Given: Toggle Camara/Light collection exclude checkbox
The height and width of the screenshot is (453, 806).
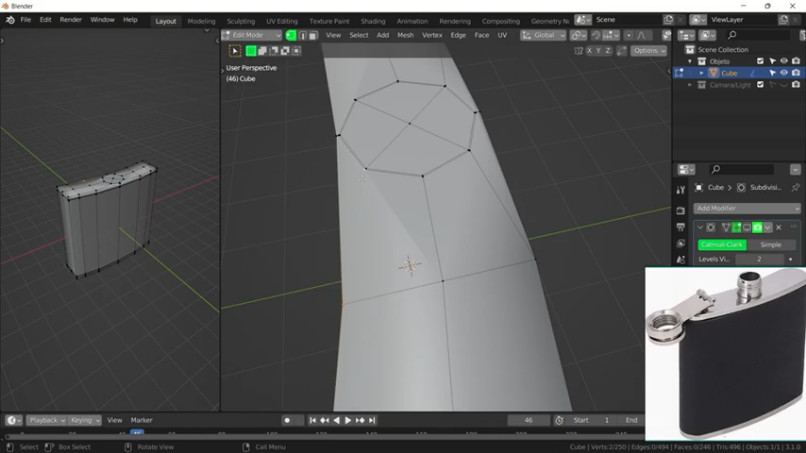Looking at the screenshot, I should pyautogui.click(x=760, y=85).
